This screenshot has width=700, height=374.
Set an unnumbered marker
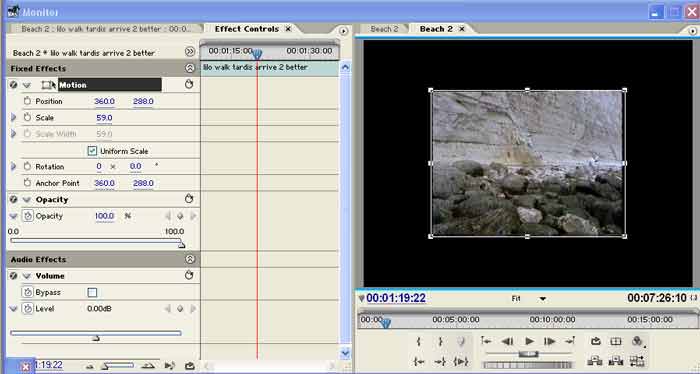point(461,341)
